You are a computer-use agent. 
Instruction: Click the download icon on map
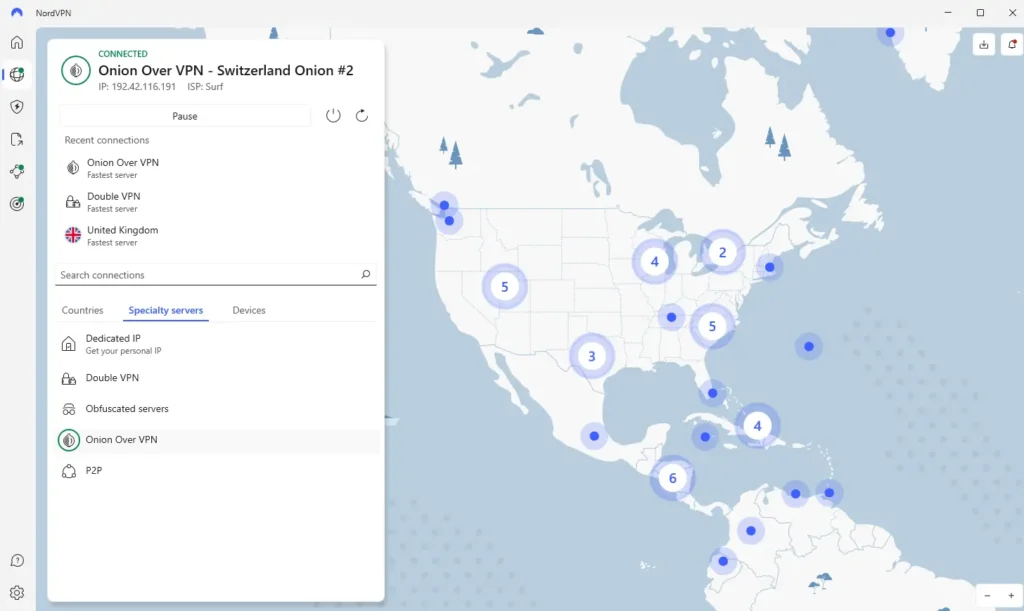(984, 44)
